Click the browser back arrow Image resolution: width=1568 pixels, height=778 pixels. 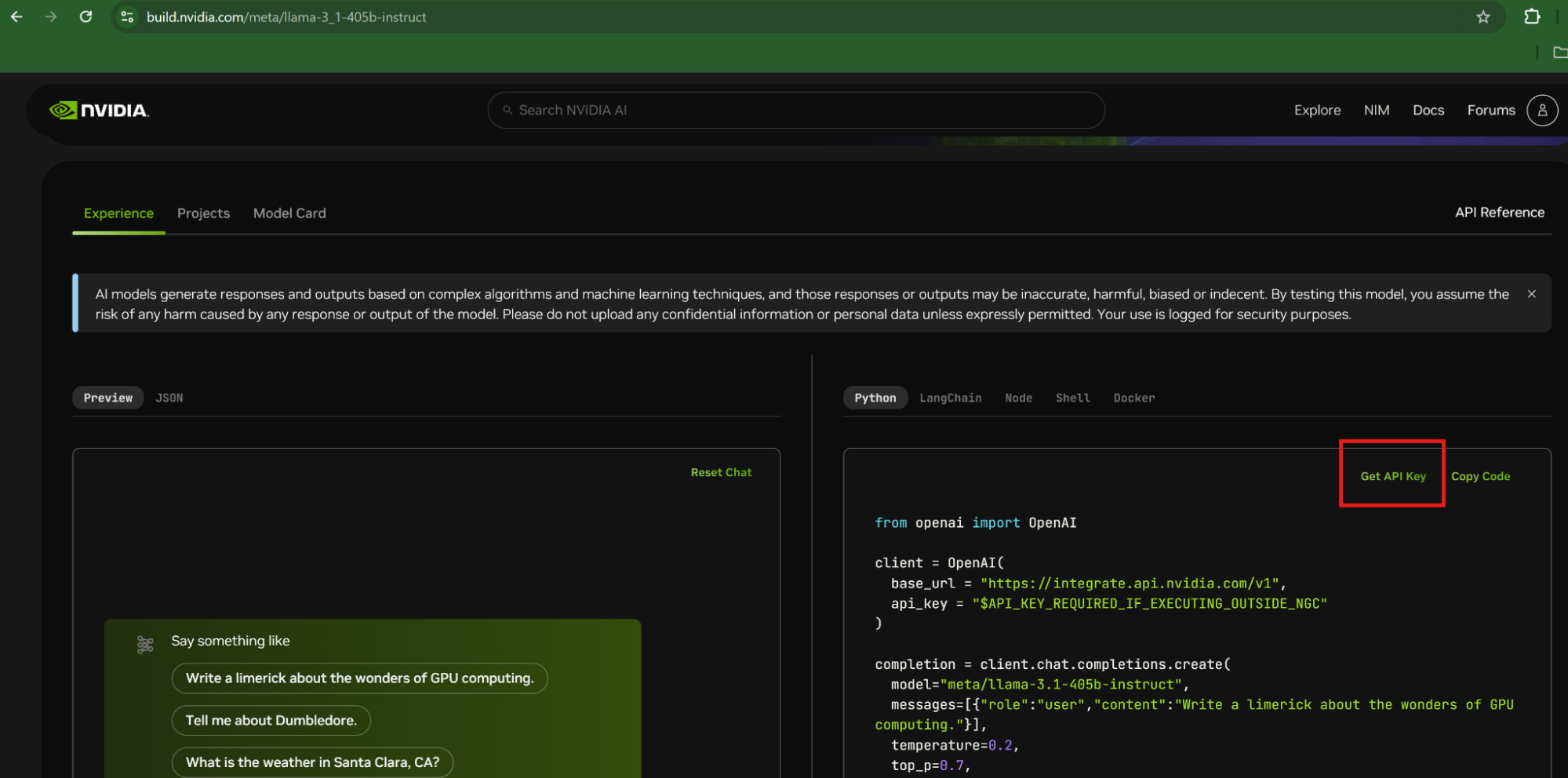pos(16,16)
